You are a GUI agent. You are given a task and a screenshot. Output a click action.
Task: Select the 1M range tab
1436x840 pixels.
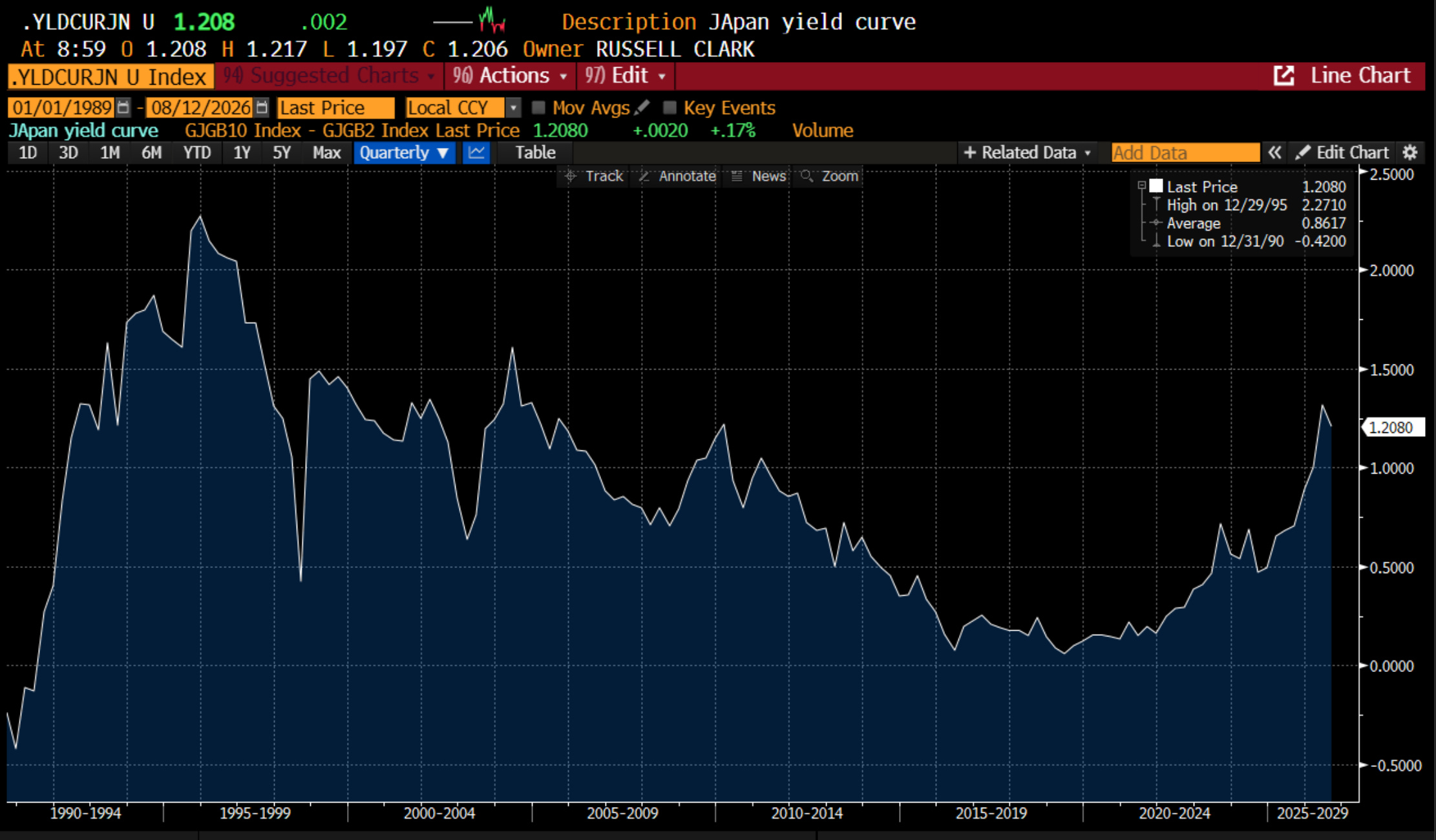click(x=110, y=152)
